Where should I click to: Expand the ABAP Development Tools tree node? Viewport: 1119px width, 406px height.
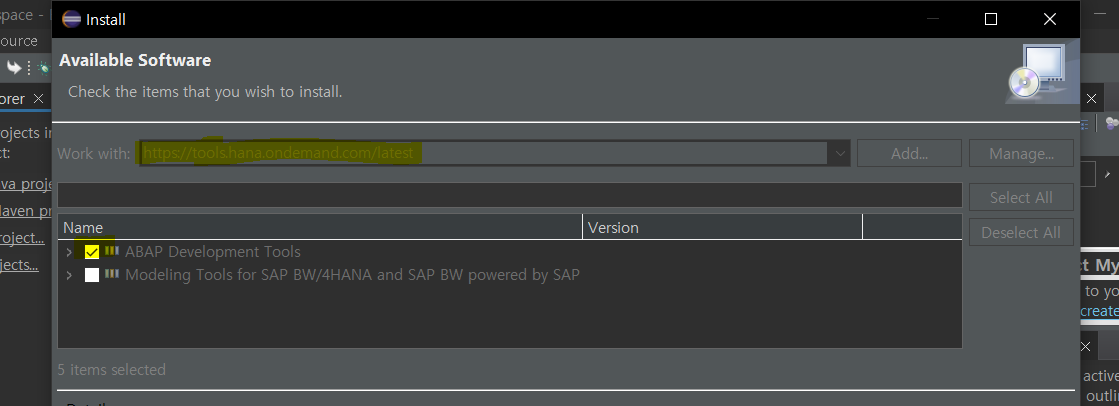pyautogui.click(x=69, y=252)
